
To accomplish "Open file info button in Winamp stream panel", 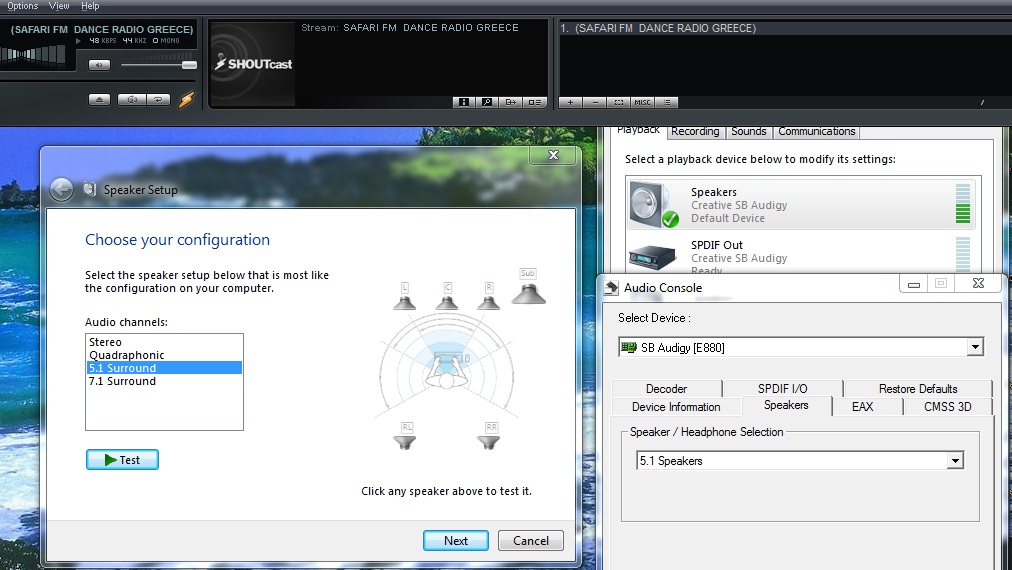I will pyautogui.click(x=463, y=102).
